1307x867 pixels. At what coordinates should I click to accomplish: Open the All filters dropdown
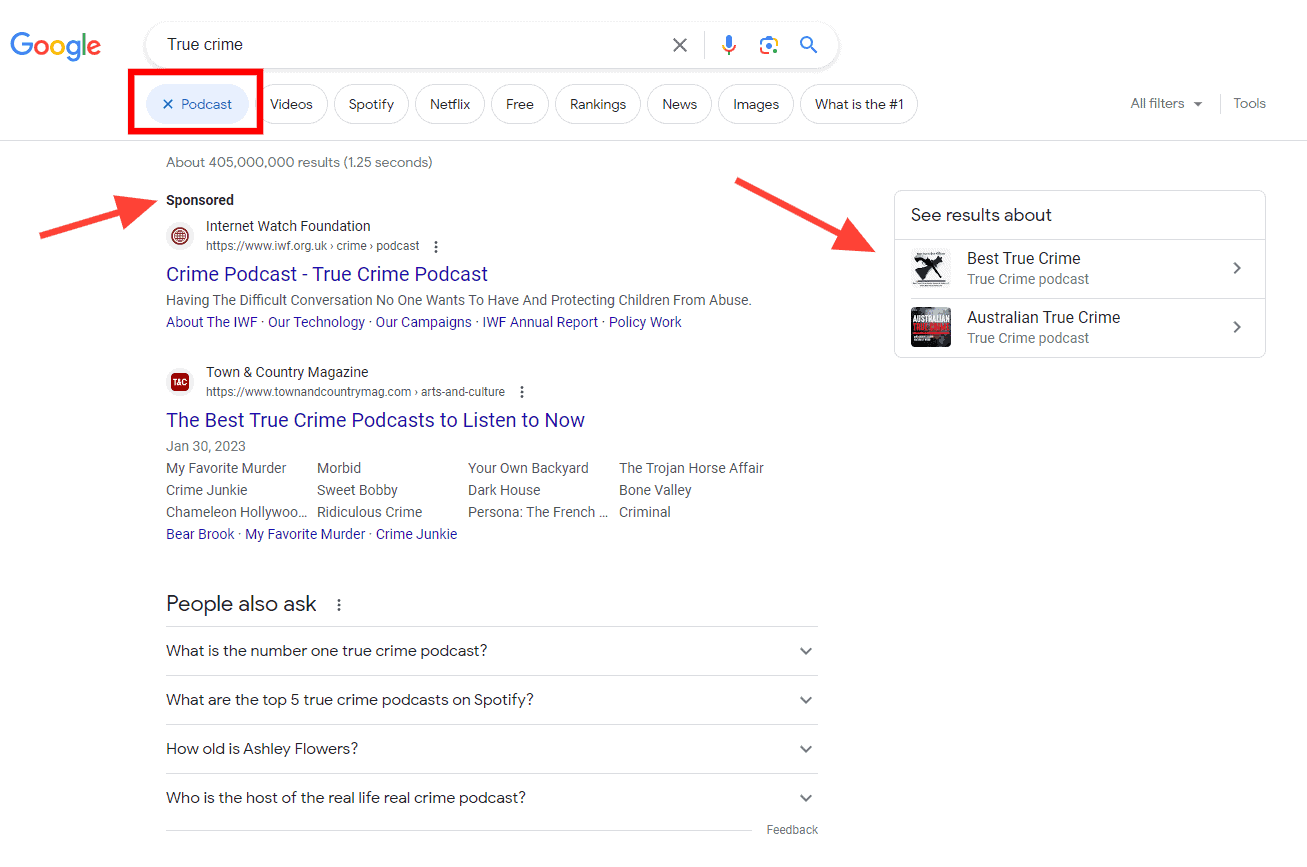1167,104
